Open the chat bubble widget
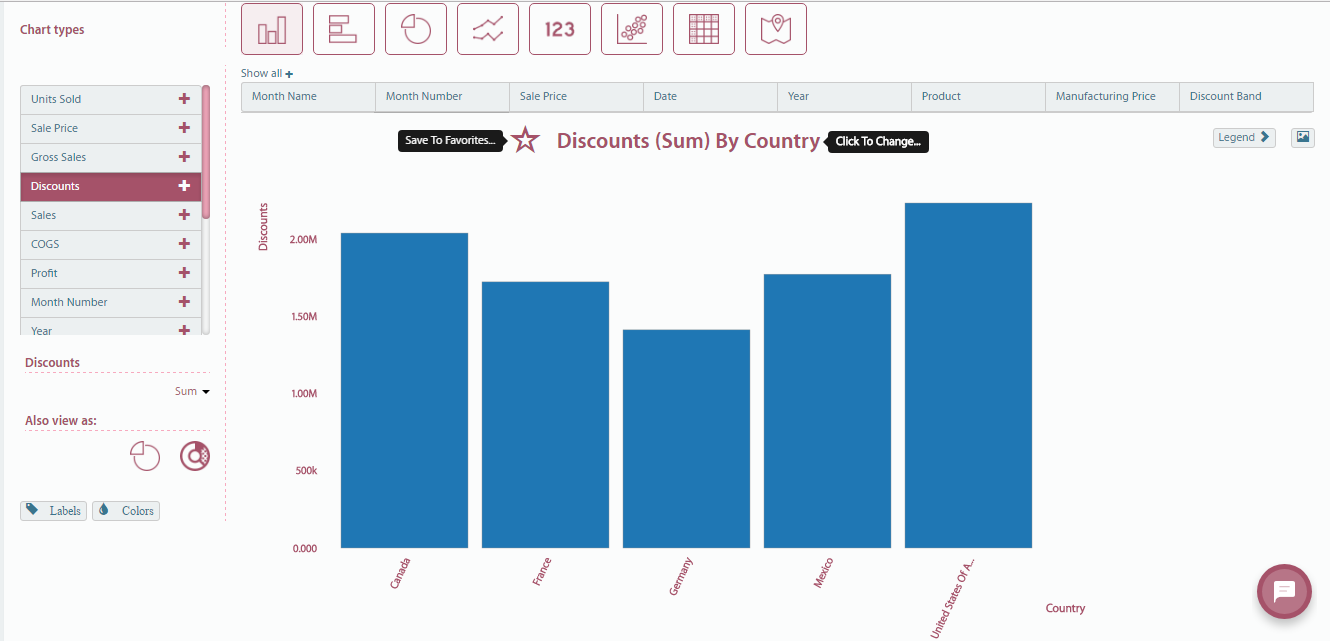 pos(1284,591)
